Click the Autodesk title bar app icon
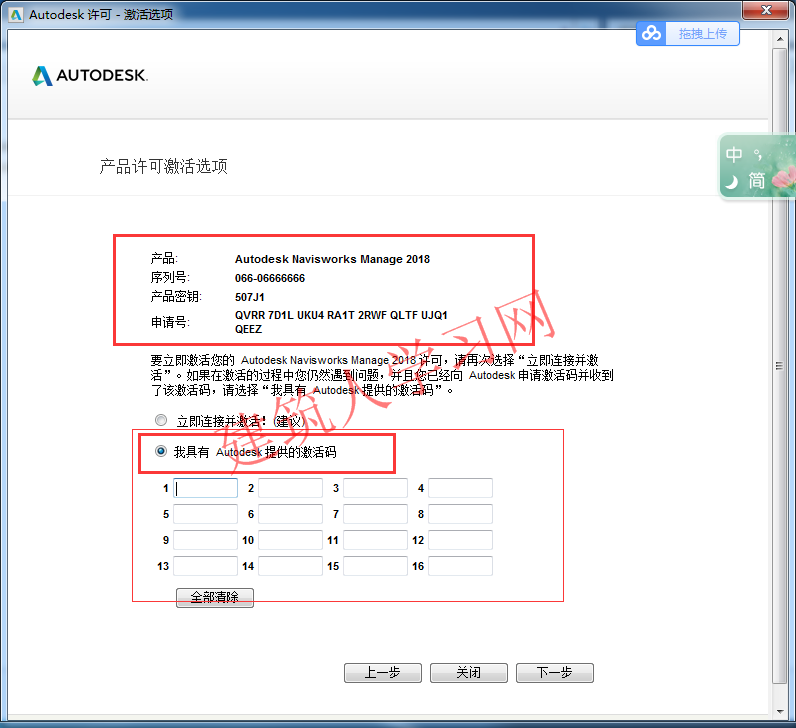Screen dimensions: 796x728 click(16, 15)
